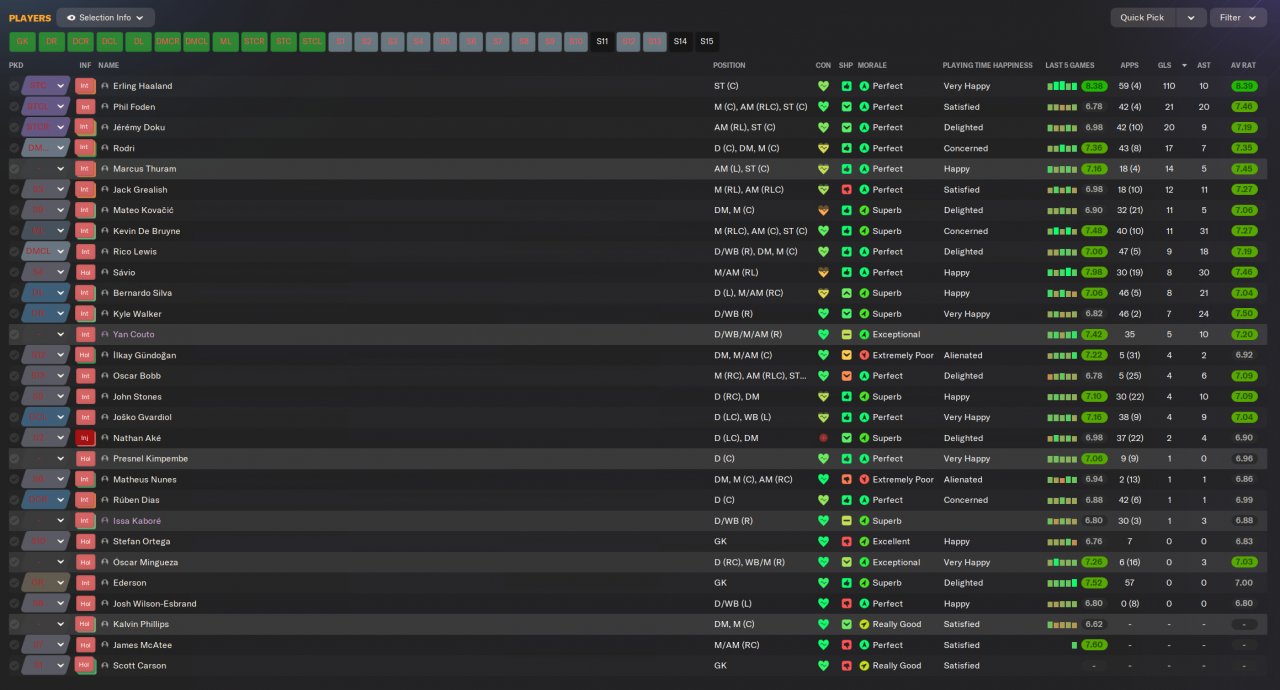Click Jack Grealish's red sharpness icon
Screen dimensions: 1280x690
(846, 190)
